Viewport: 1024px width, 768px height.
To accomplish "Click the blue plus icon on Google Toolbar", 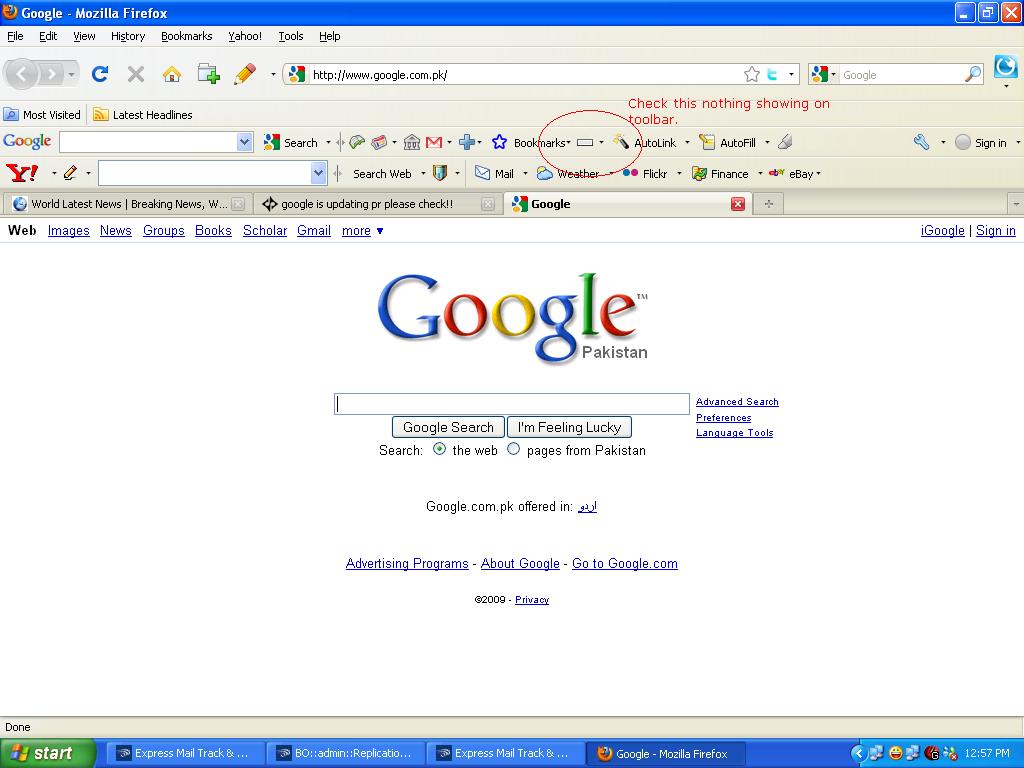I will click(467, 142).
